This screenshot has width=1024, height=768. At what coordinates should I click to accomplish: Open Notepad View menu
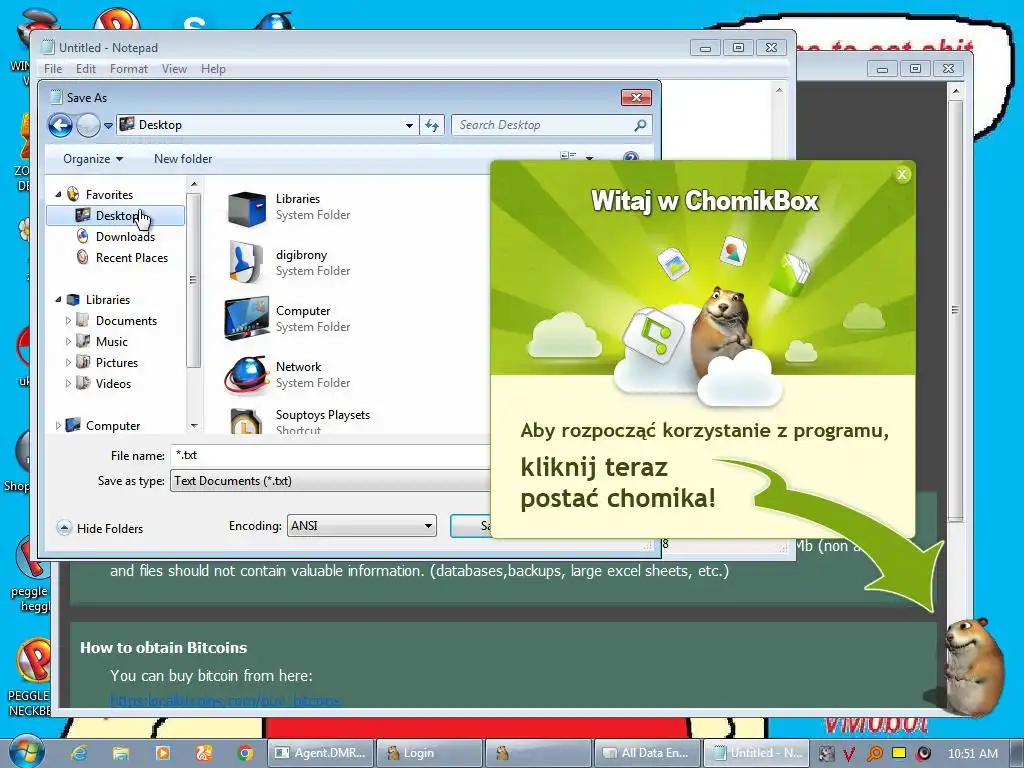point(174,69)
